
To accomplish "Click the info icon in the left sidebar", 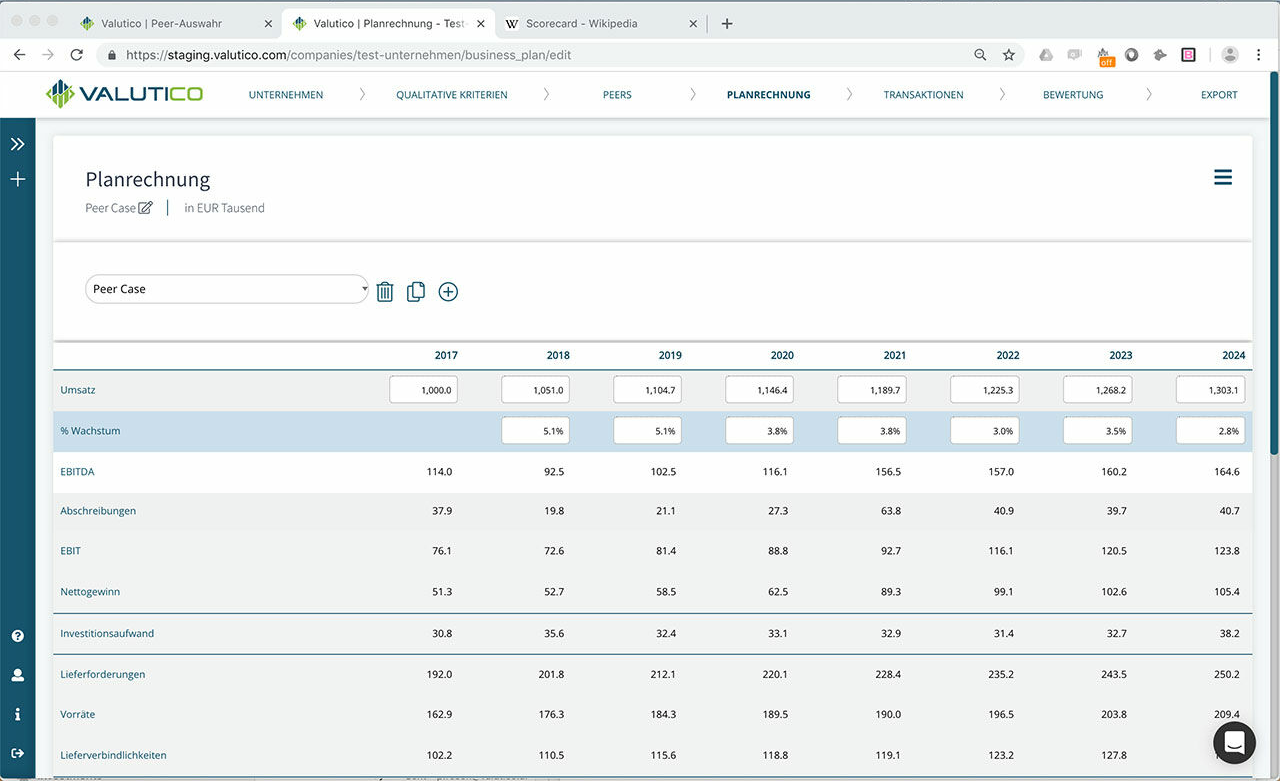I will click(x=17, y=713).
